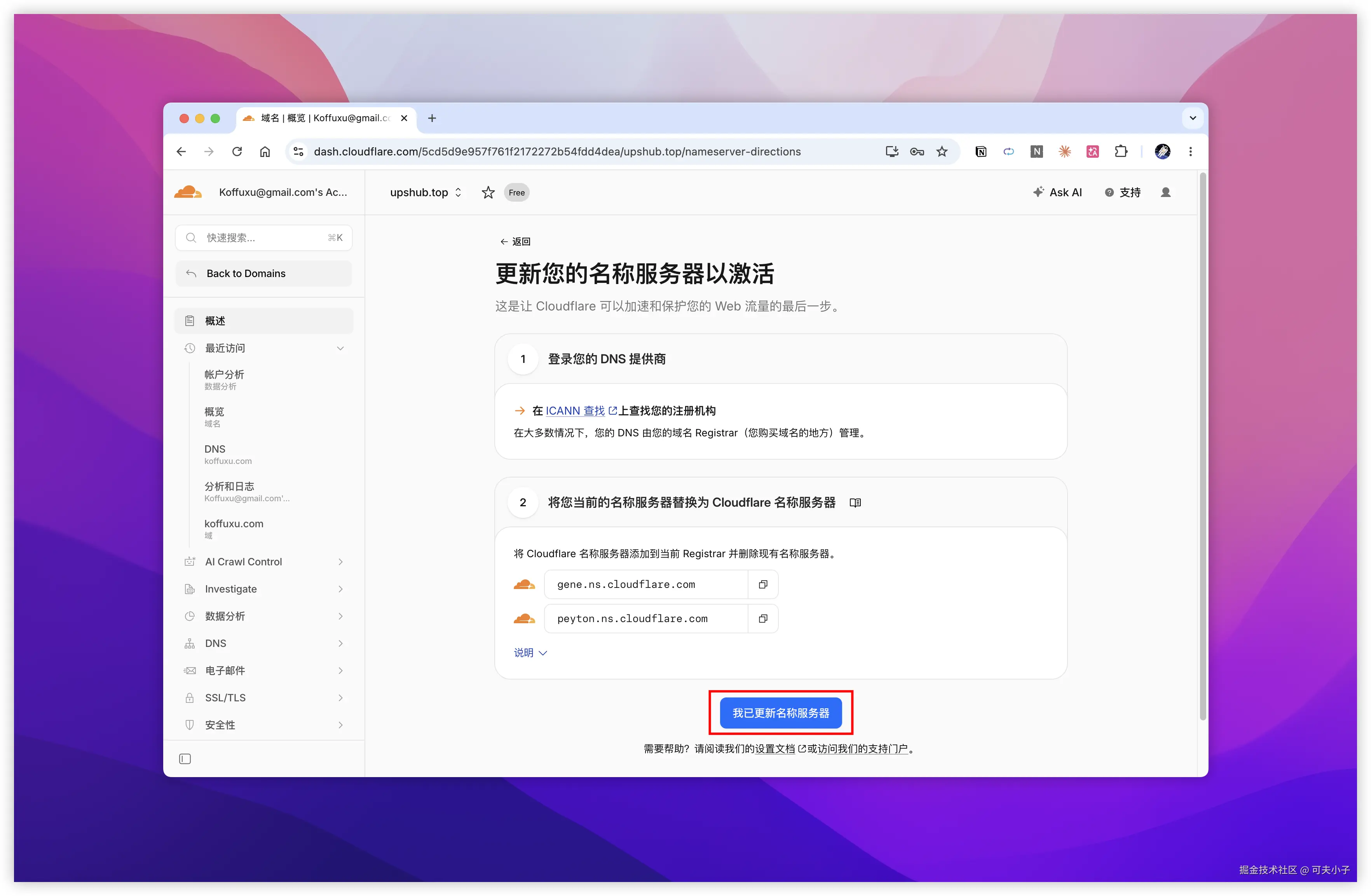This screenshot has width=1371, height=896.
Task: Click the page vertical scrollbar
Action: [x=1203, y=446]
